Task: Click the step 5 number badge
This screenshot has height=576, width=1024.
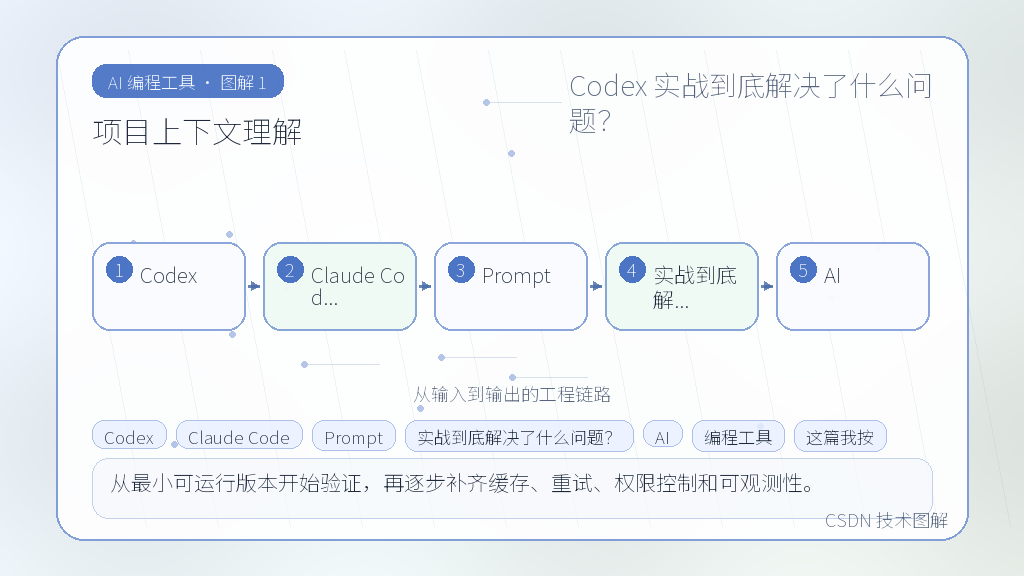Action: pos(803,270)
